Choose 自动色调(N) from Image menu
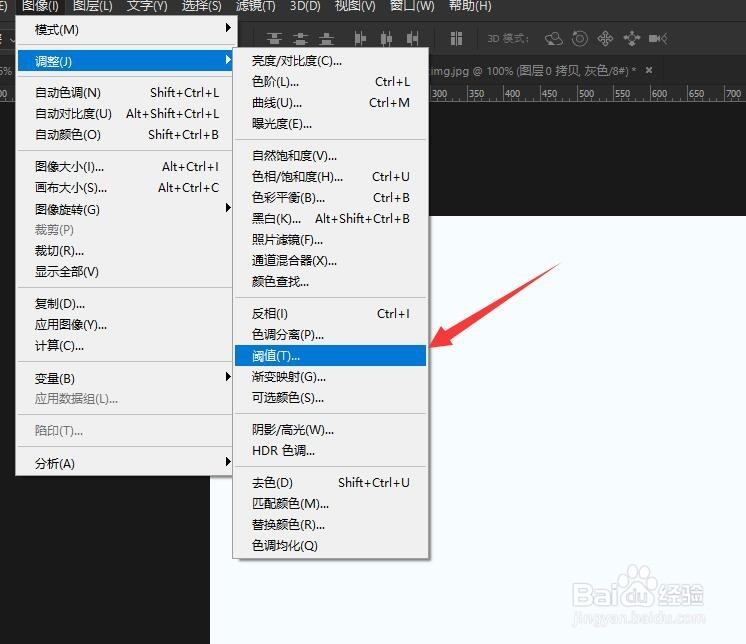The height and width of the screenshot is (644, 746). point(125,93)
